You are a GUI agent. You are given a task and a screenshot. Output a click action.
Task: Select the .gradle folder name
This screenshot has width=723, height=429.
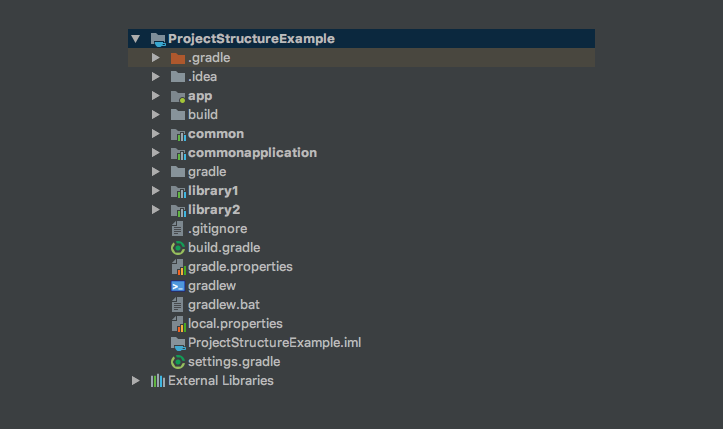tap(209, 58)
